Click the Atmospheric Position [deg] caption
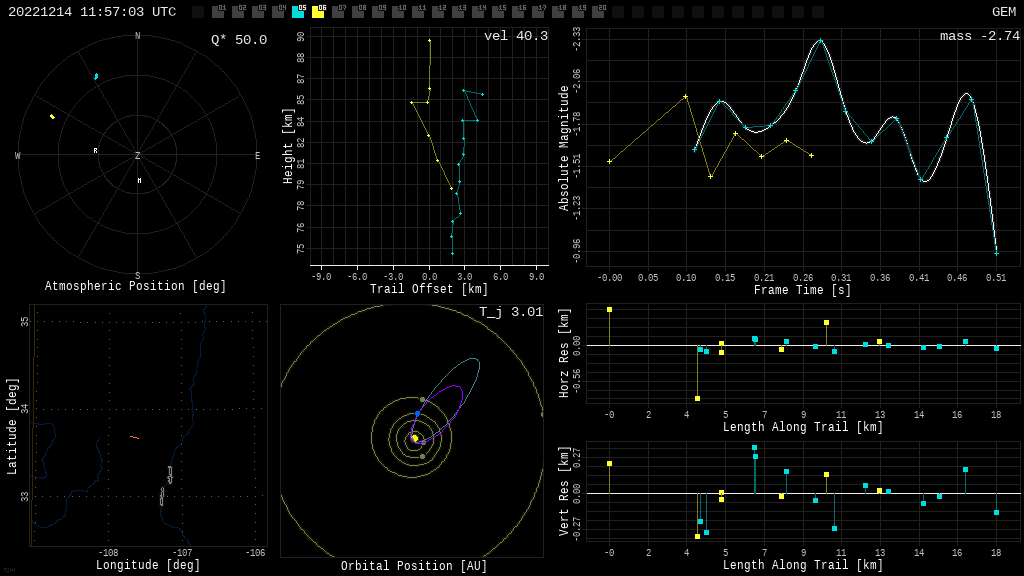The height and width of the screenshot is (576, 1024). [136, 287]
